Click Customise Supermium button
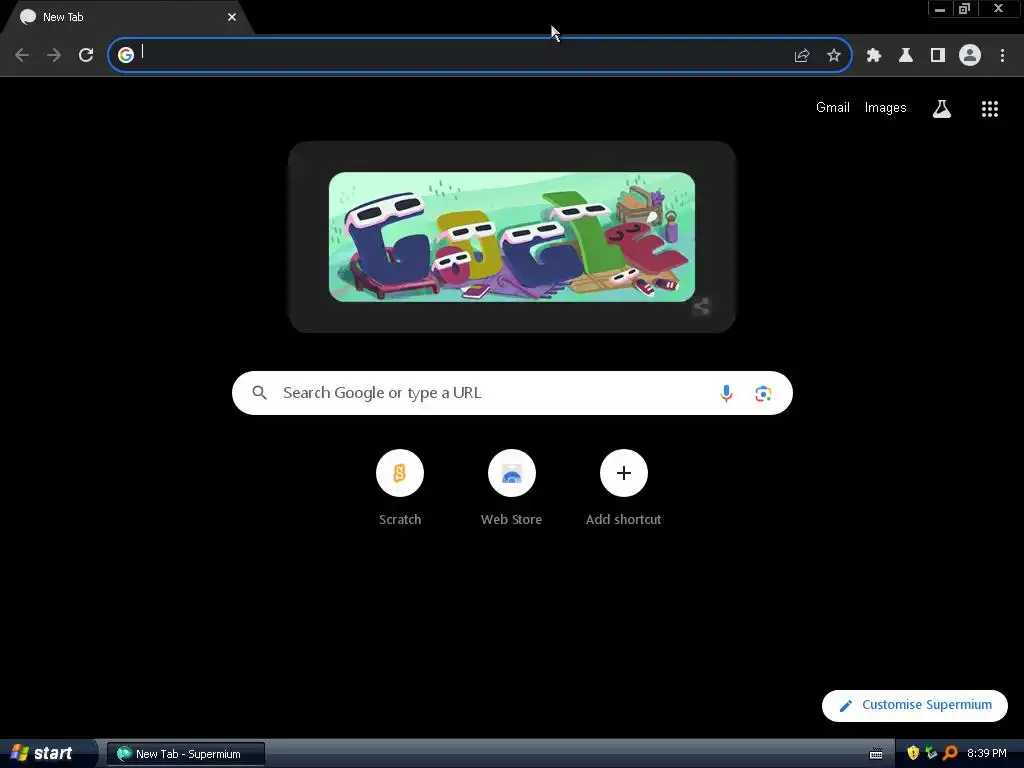1024x768 pixels. [915, 705]
